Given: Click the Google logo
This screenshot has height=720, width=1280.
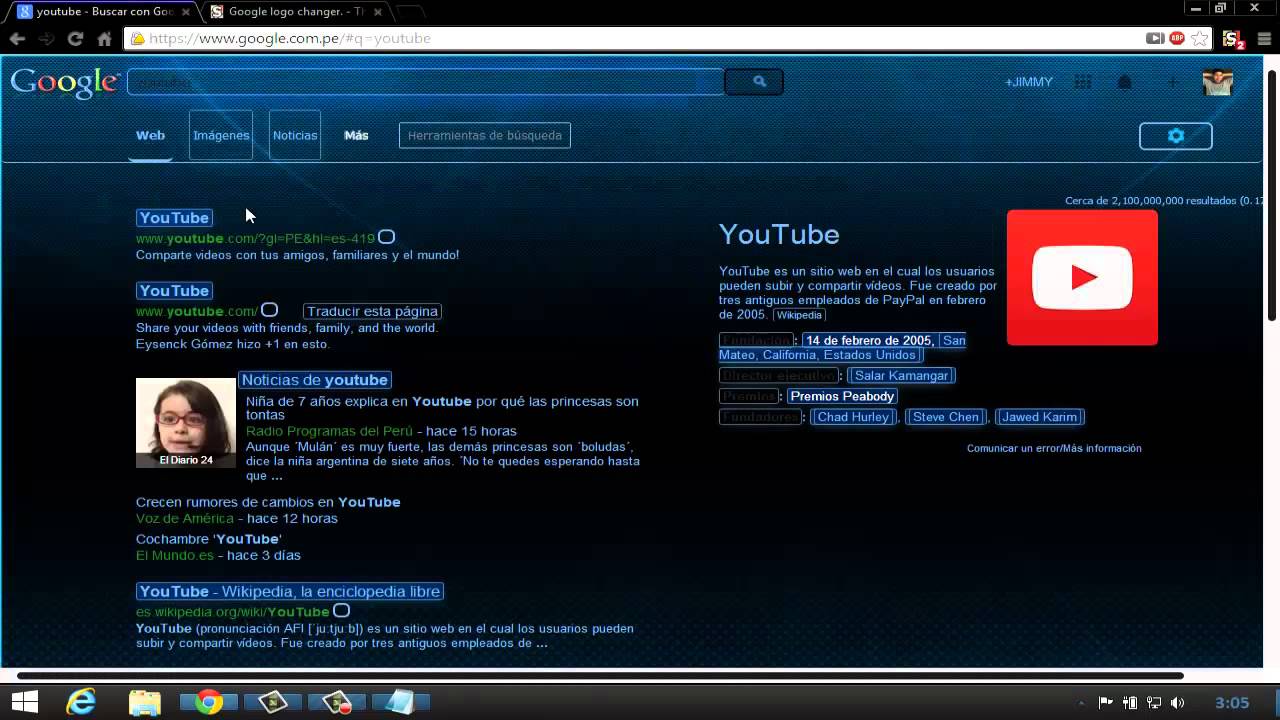Looking at the screenshot, I should [x=64, y=82].
